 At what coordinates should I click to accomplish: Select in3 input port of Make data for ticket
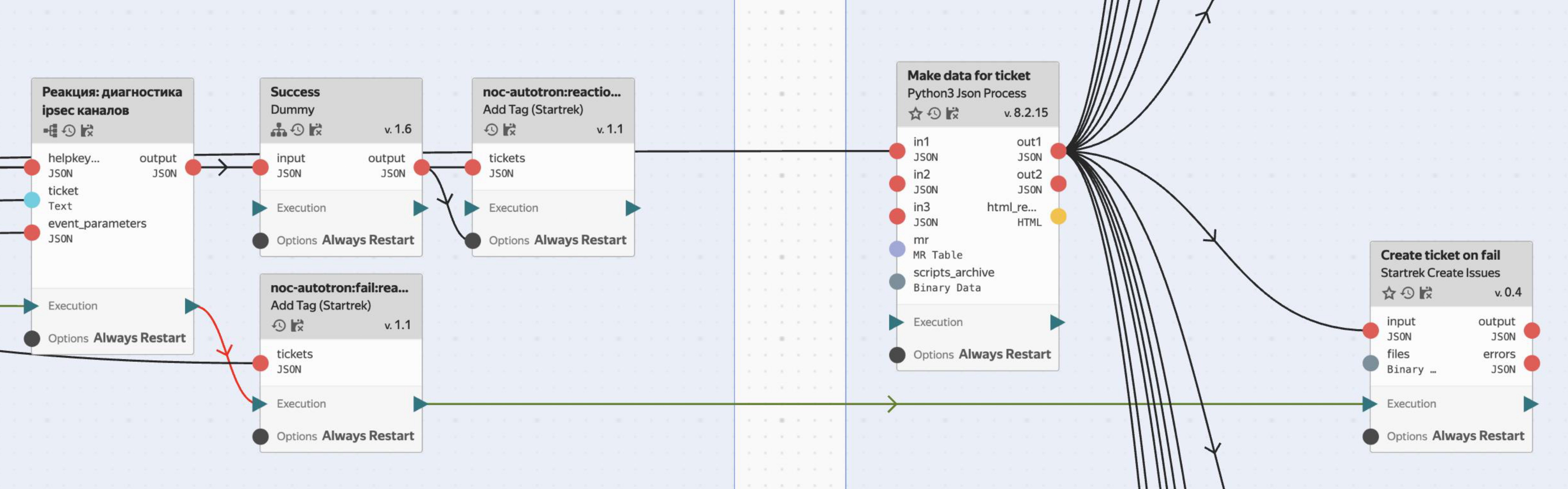pos(897,216)
